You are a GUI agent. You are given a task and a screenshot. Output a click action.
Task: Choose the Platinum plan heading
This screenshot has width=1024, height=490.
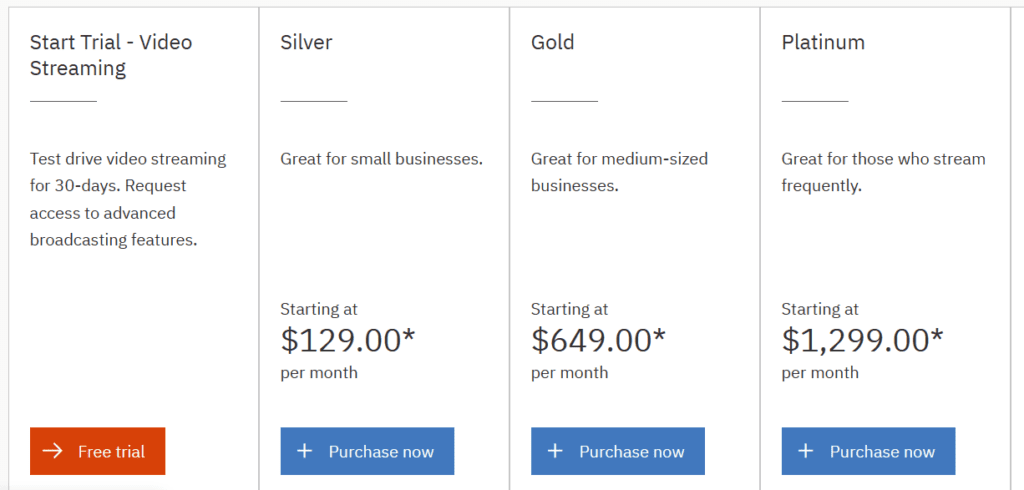[823, 43]
